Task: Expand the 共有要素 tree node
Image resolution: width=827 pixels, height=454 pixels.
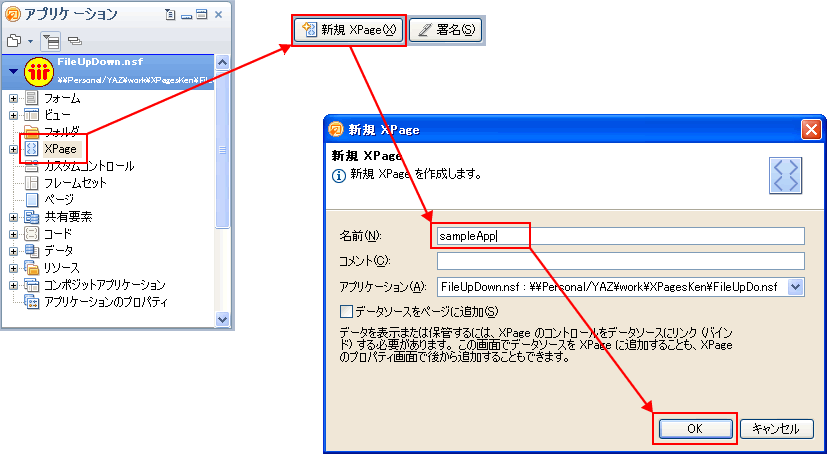Action: (14, 217)
